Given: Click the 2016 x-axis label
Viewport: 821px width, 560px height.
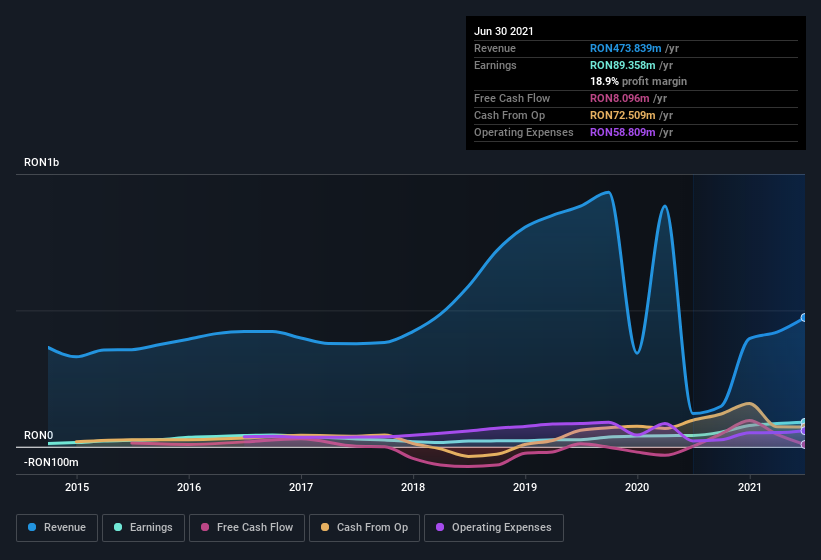Looking at the screenshot, I should click(x=189, y=487).
